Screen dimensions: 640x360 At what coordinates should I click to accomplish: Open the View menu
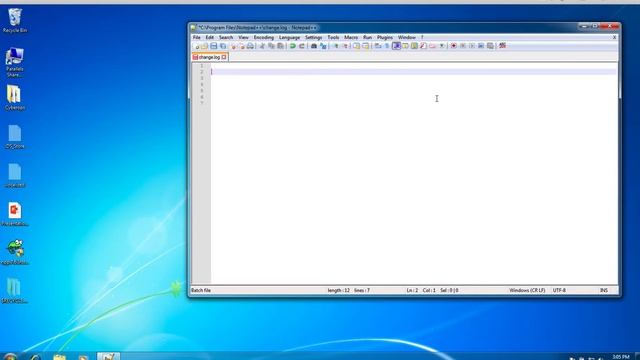pos(243,38)
